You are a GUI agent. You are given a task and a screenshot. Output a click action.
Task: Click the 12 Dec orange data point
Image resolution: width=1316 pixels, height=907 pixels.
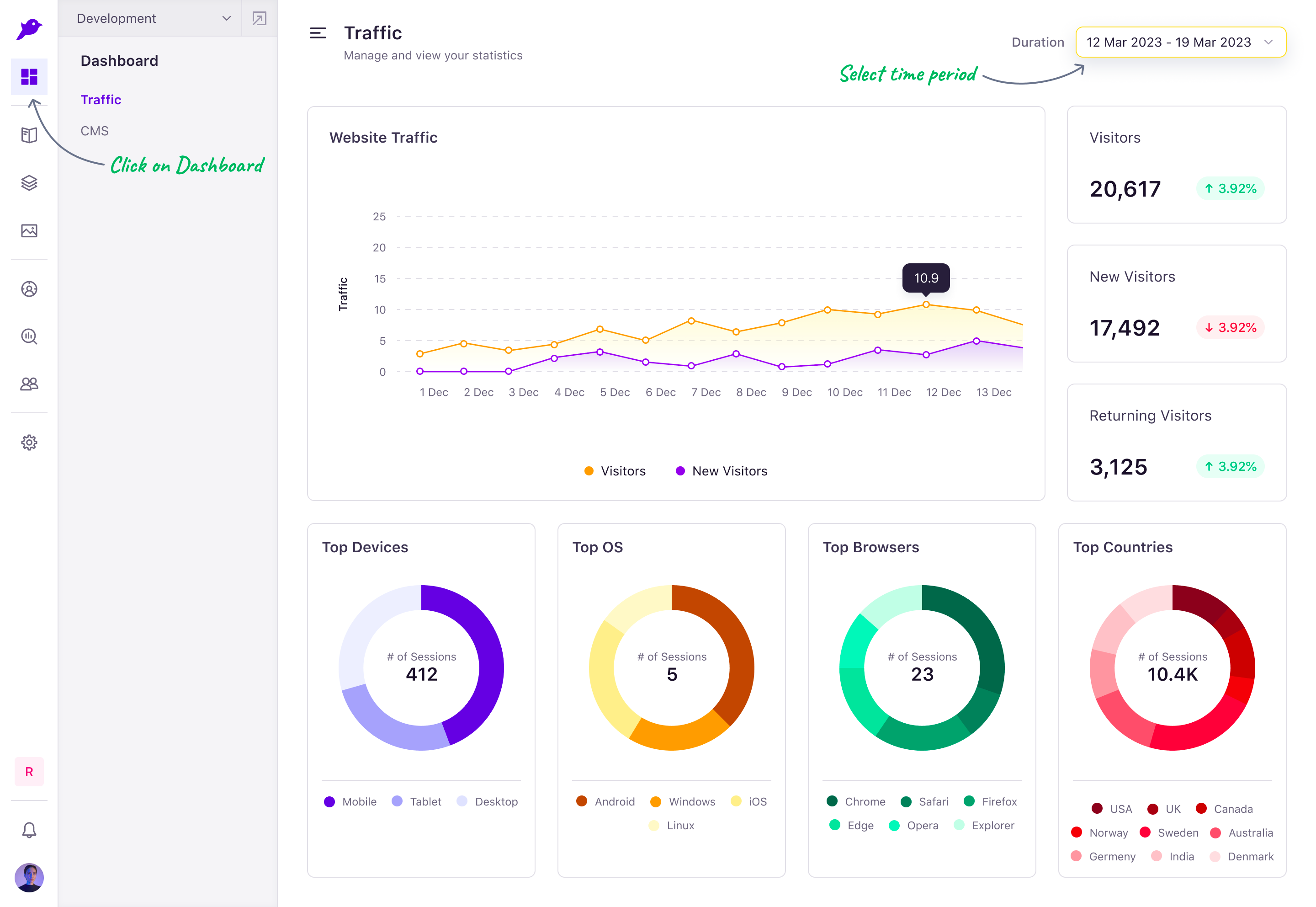click(926, 304)
